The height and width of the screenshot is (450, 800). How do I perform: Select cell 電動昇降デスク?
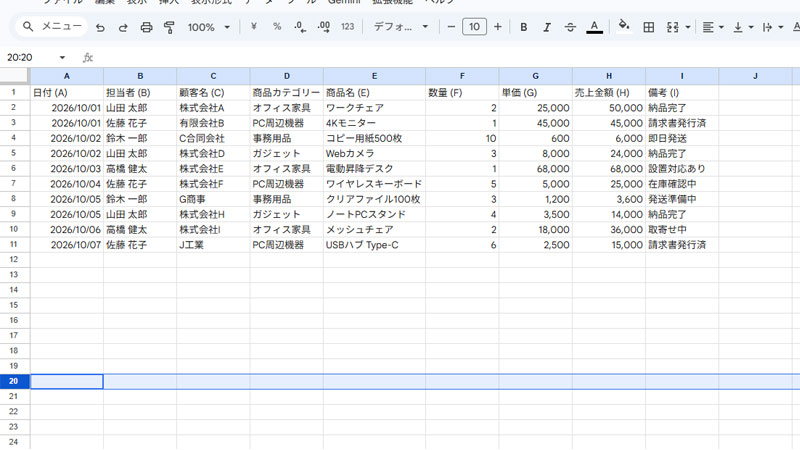[374, 168]
